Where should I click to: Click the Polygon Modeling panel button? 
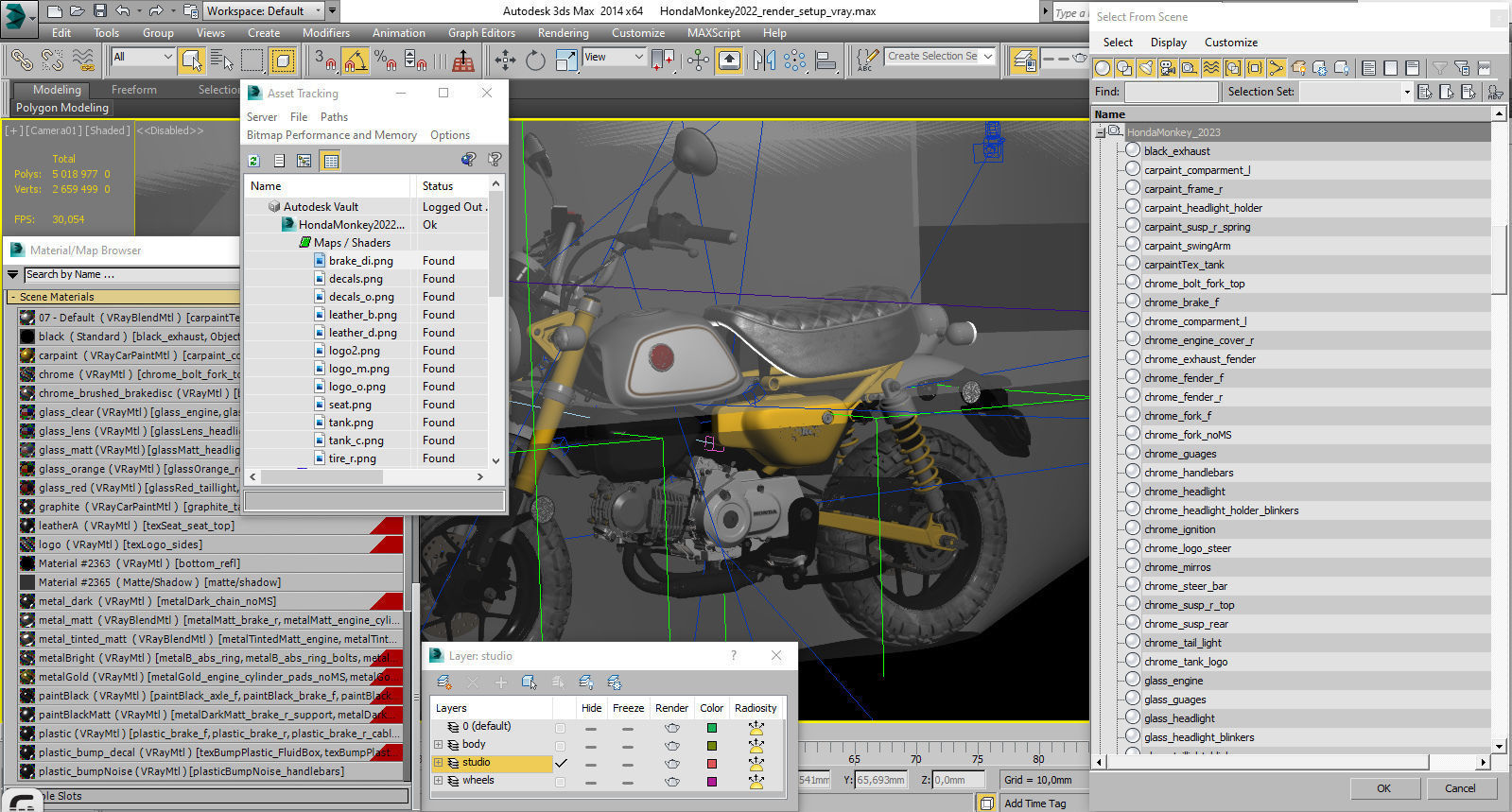click(x=62, y=108)
